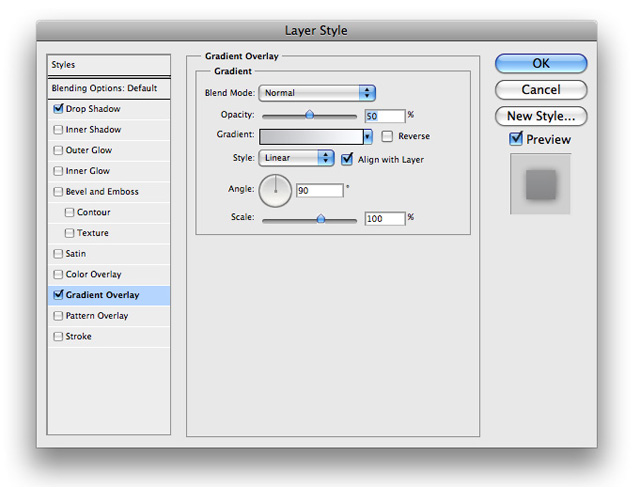640x487 pixels.
Task: Select the Bevel and Emboss label row
Action: tap(109, 192)
